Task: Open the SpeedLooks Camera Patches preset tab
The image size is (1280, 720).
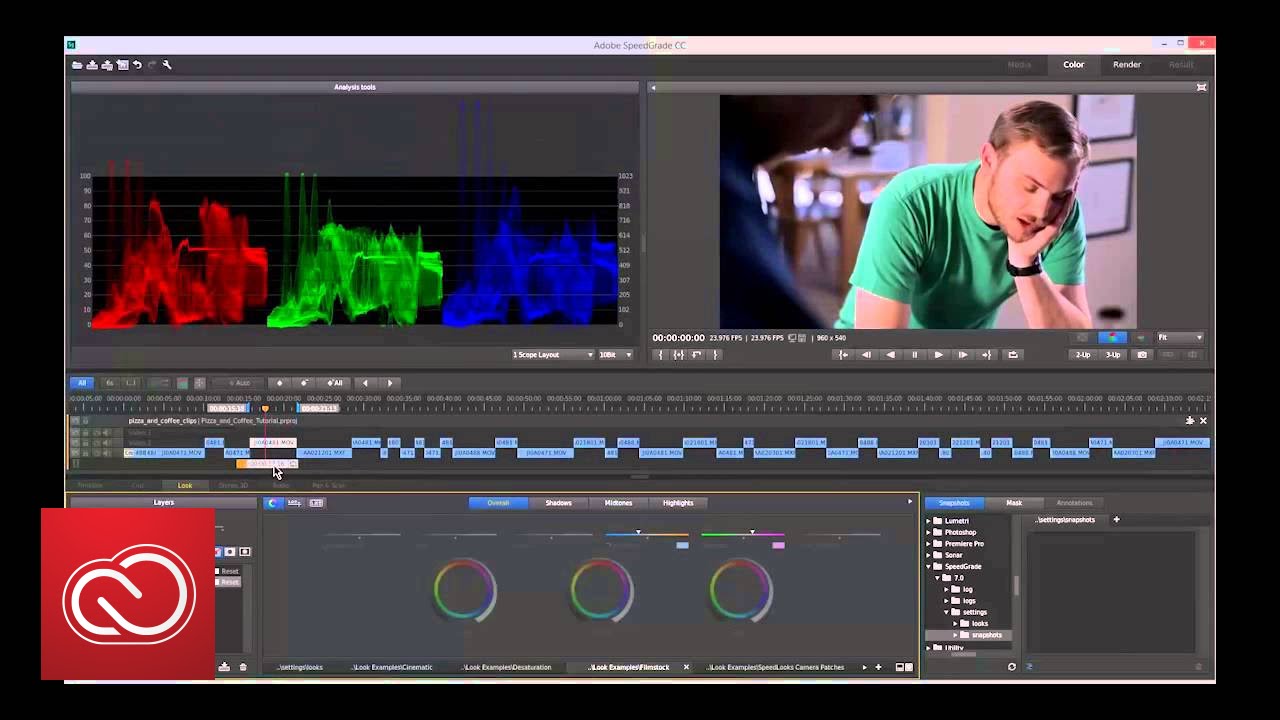Action: [776, 667]
